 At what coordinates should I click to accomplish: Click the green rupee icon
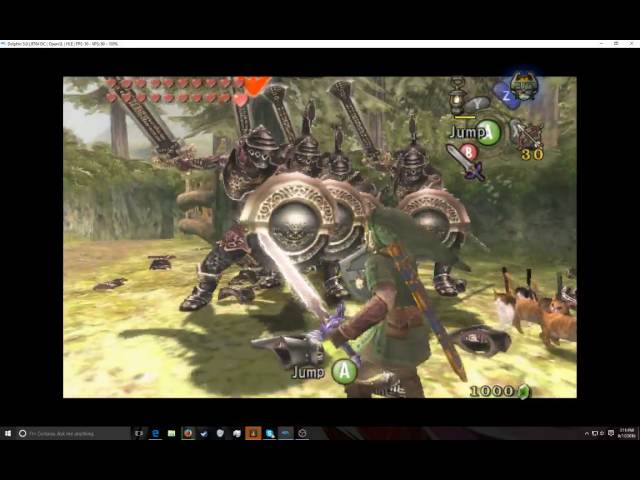pyautogui.click(x=523, y=391)
